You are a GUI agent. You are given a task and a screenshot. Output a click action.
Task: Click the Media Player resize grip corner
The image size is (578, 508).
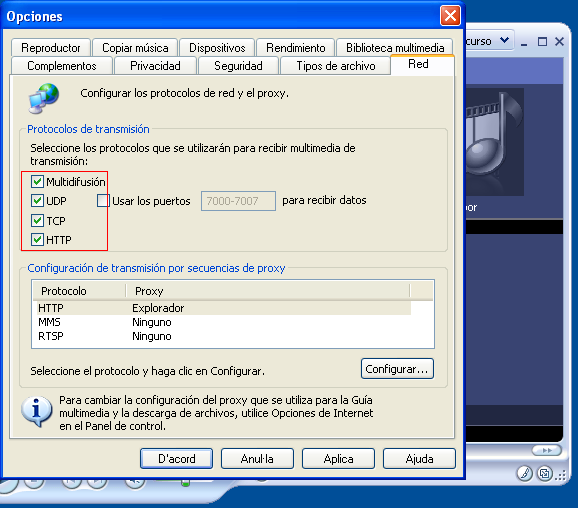561,476
